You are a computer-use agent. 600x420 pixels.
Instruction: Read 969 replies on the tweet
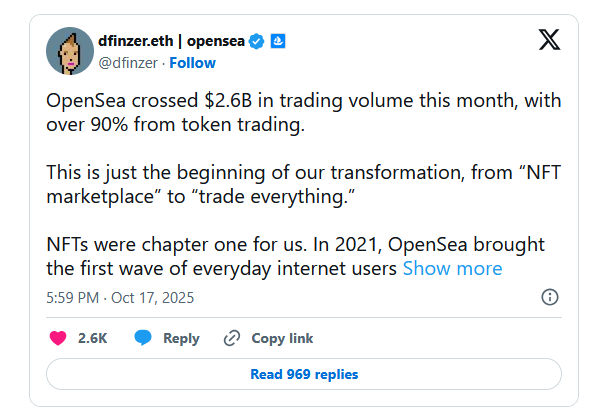304,374
